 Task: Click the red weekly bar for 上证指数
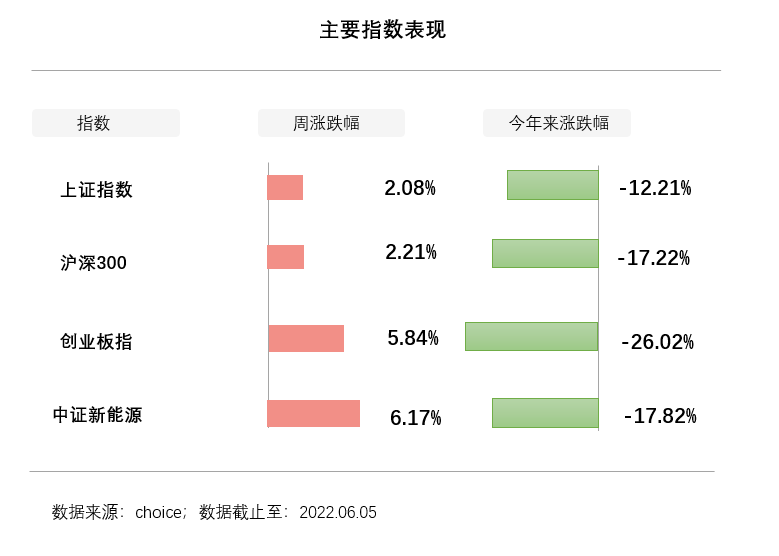click(x=285, y=187)
